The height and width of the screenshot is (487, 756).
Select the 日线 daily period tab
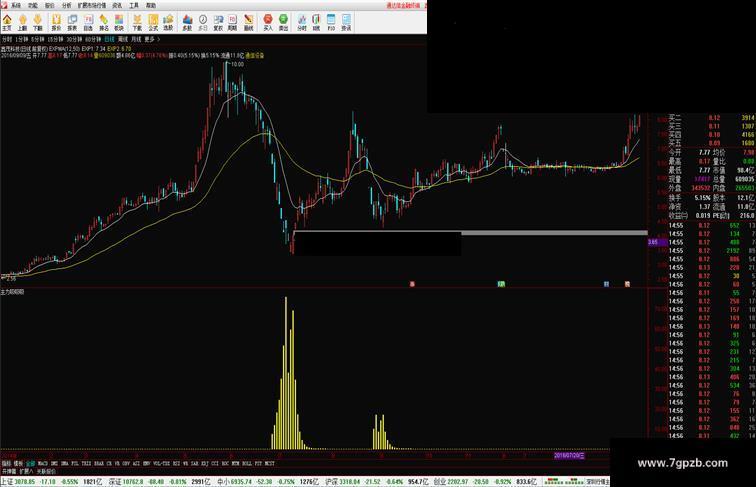109,39
